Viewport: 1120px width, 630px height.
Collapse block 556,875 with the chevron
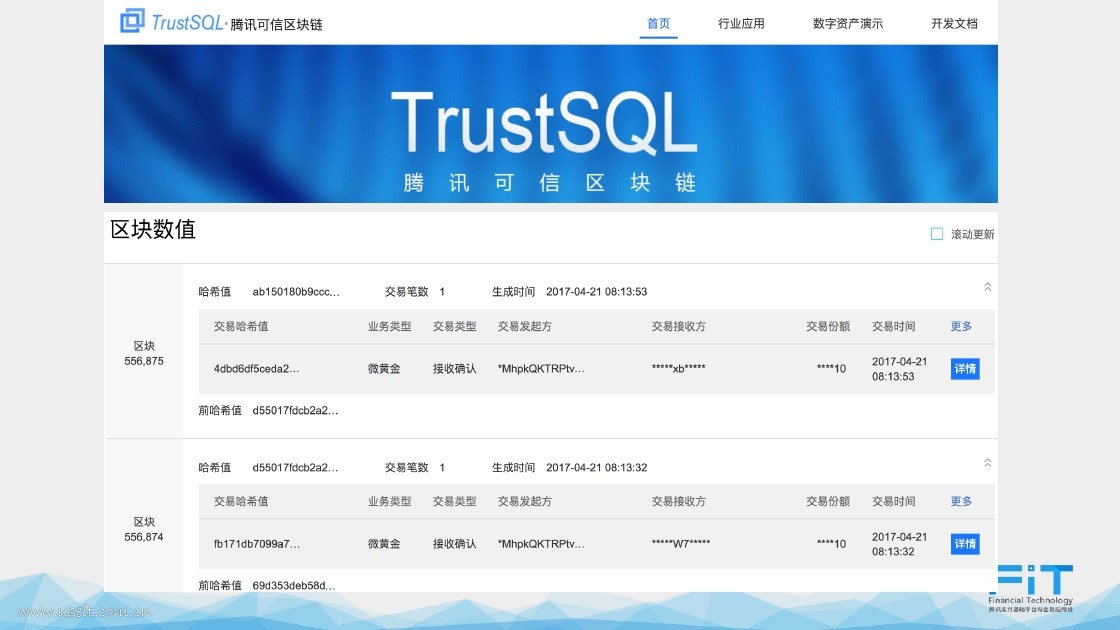[x=987, y=287]
